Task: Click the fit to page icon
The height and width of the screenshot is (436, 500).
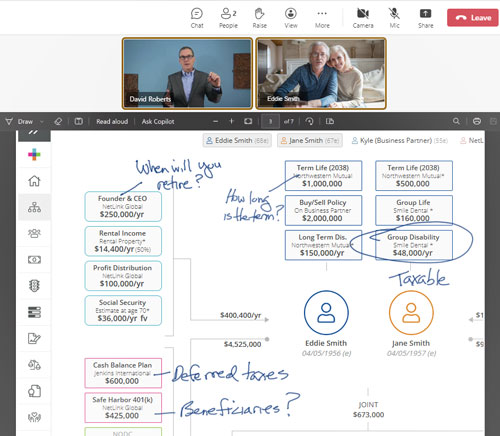Action: [x=248, y=121]
